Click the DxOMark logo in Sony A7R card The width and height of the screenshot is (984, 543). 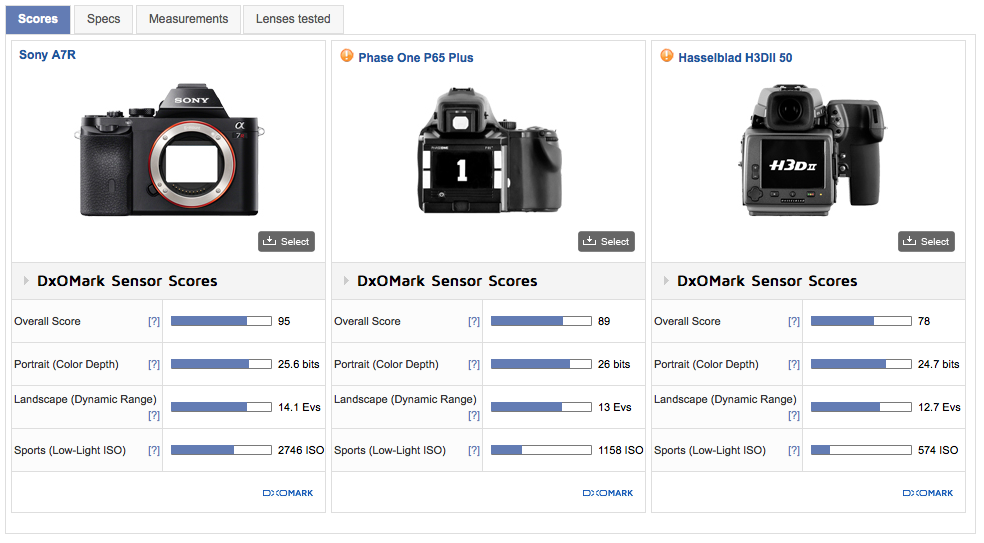coord(287,493)
